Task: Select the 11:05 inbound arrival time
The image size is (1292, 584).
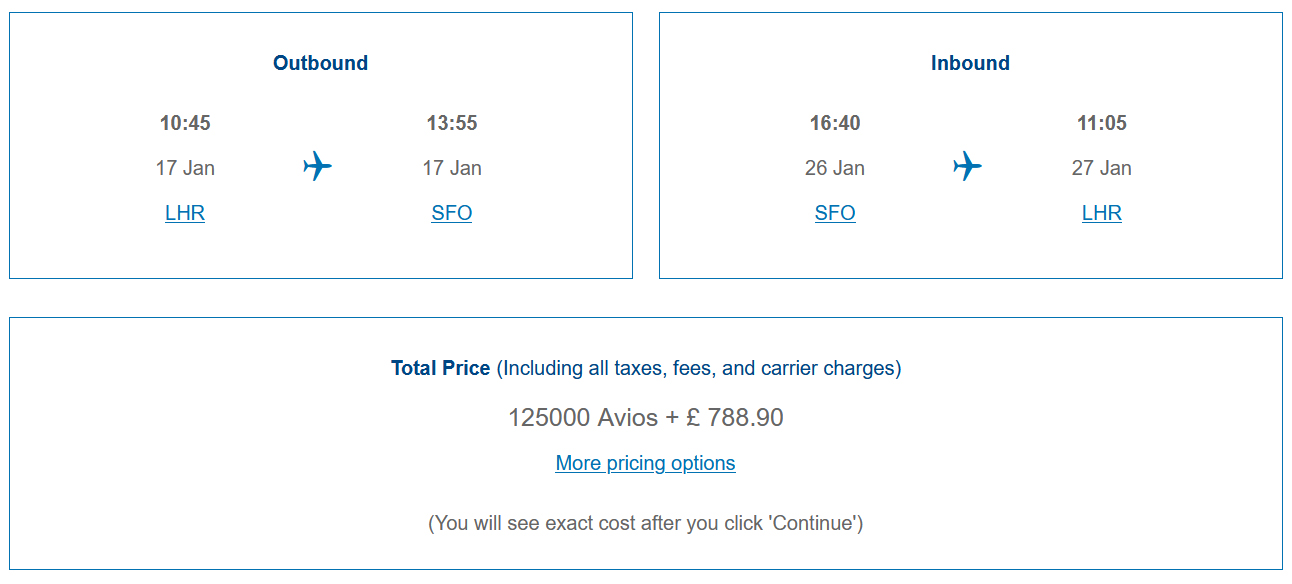Action: coord(1102,123)
